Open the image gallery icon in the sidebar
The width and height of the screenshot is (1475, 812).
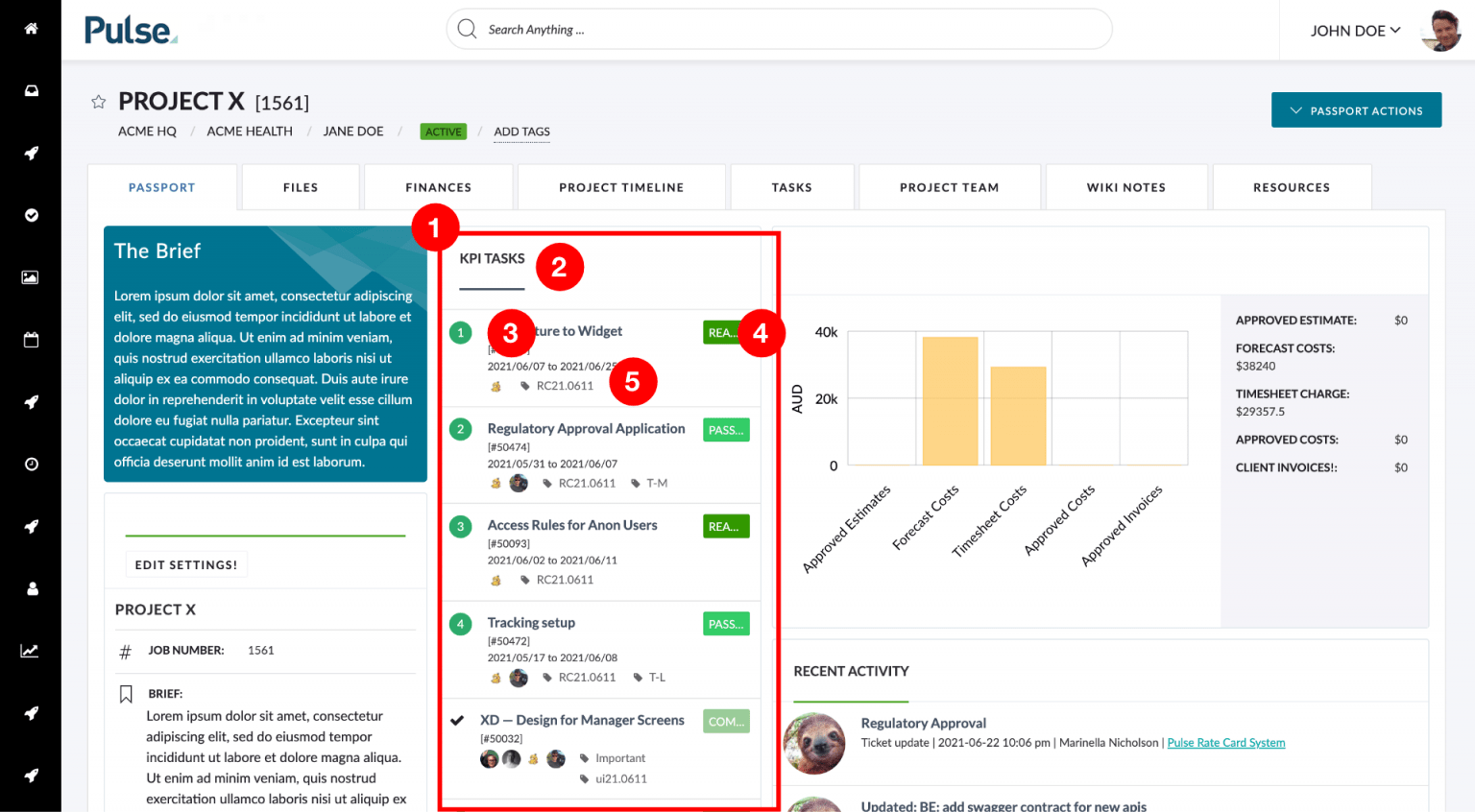[31, 276]
